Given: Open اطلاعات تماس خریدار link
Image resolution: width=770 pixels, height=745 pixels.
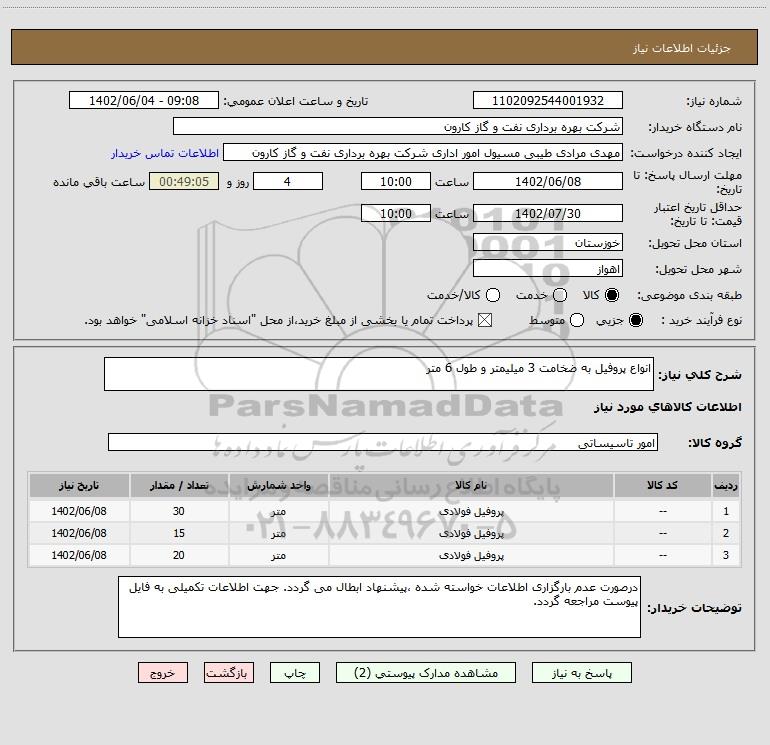Looking at the screenshot, I should [x=165, y=153].
